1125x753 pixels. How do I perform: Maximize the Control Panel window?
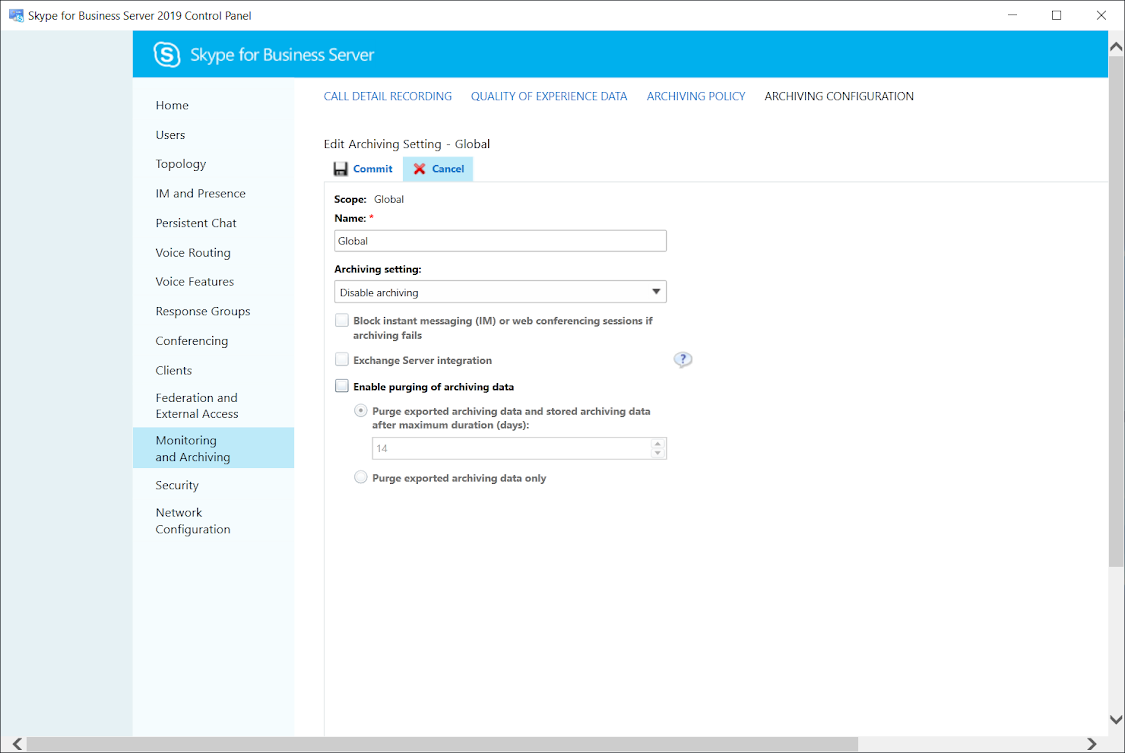pyautogui.click(x=1056, y=15)
